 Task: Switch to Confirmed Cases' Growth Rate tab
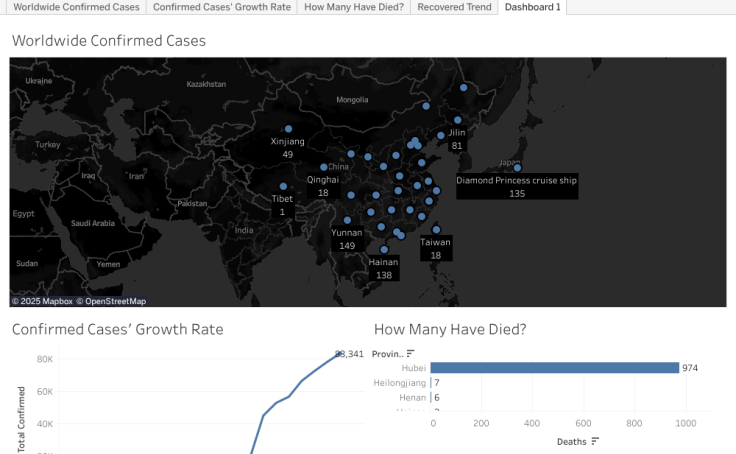click(222, 7)
